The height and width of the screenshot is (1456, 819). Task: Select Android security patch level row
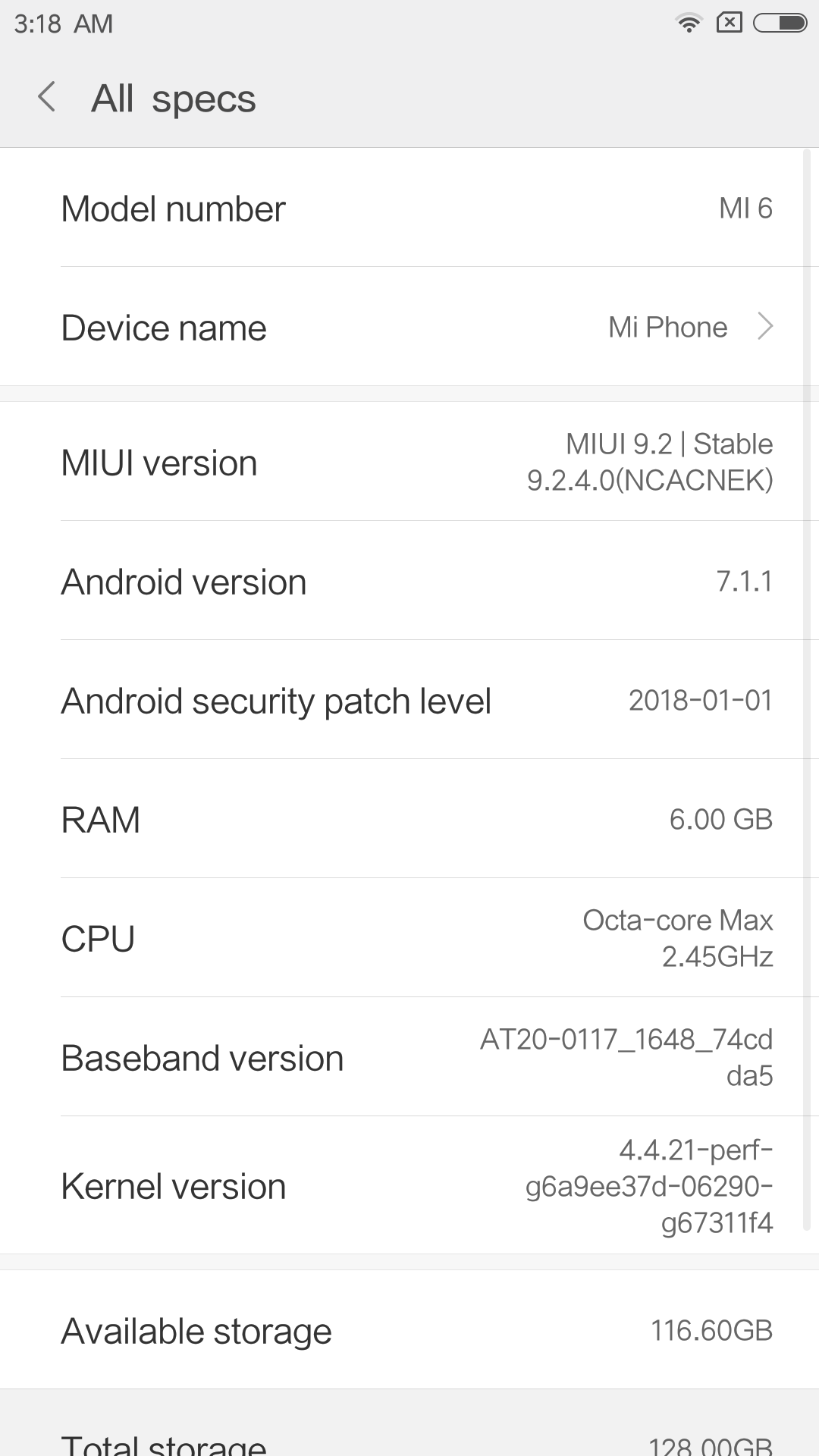409,701
